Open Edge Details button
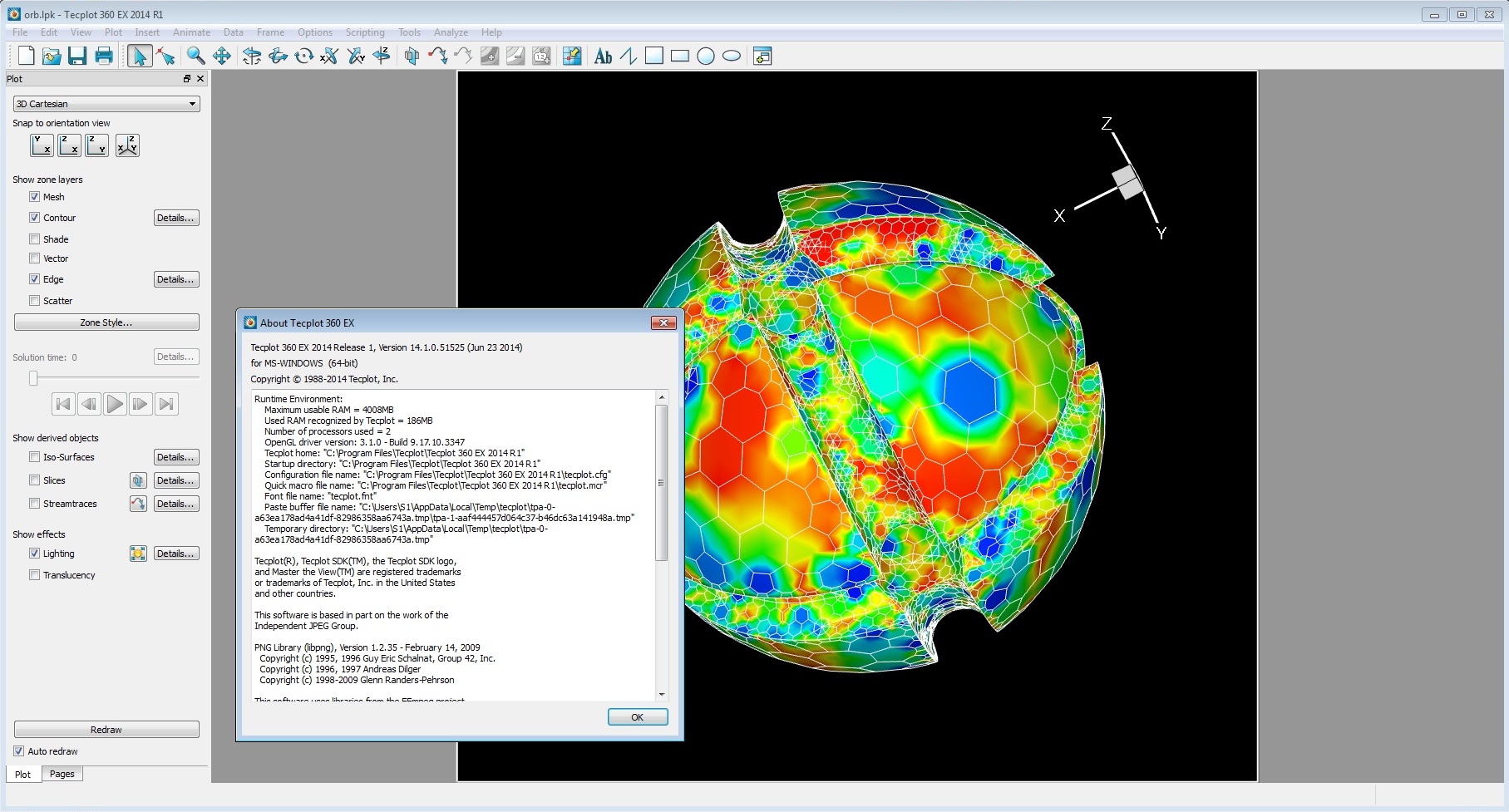This screenshot has height=812, width=1509. (x=176, y=279)
